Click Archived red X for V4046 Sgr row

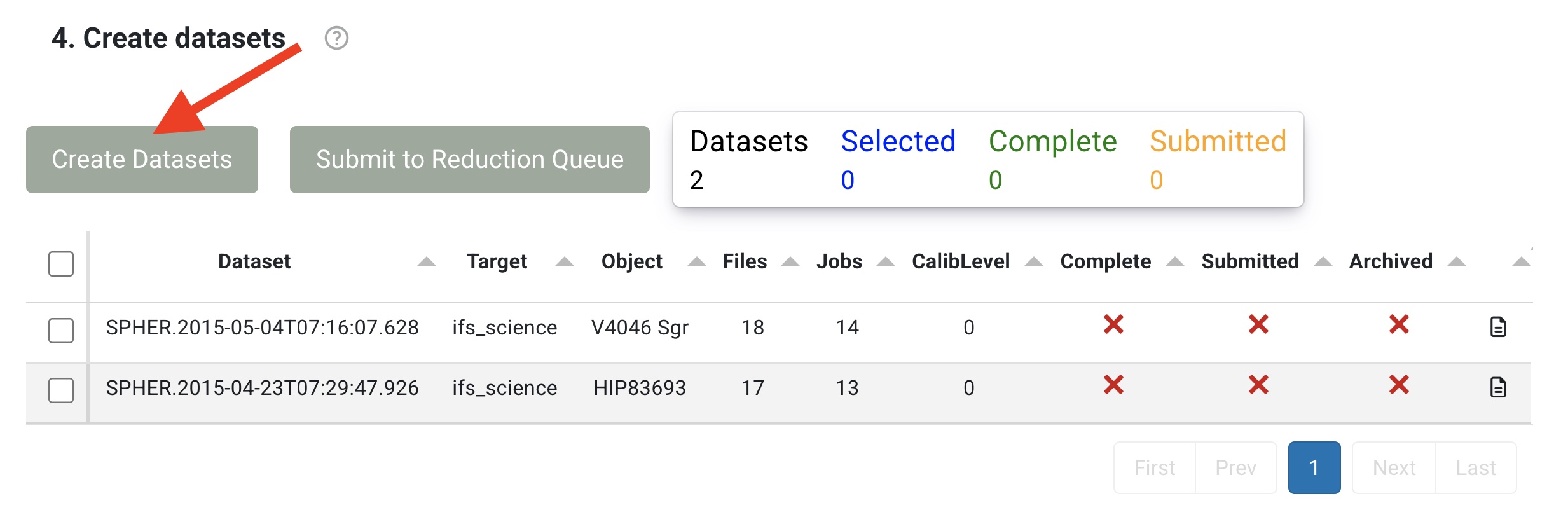[x=1399, y=324]
